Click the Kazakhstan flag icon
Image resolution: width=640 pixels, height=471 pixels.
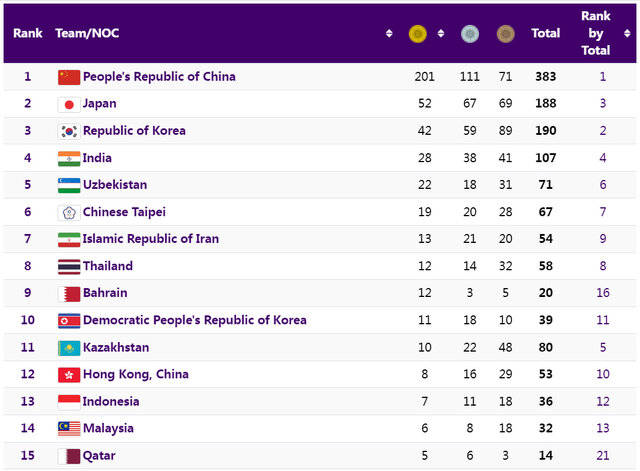[69, 348]
